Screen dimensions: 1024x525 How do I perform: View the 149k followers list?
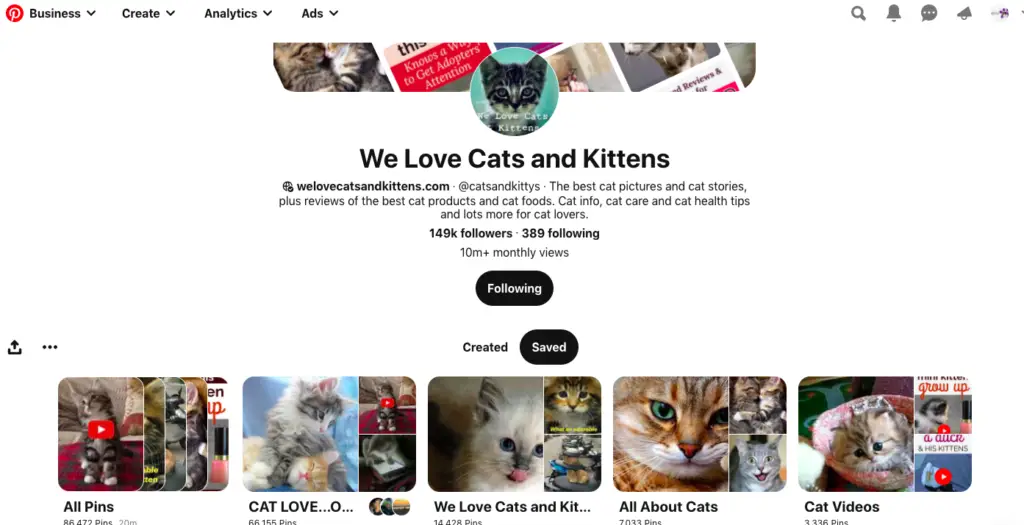click(470, 233)
